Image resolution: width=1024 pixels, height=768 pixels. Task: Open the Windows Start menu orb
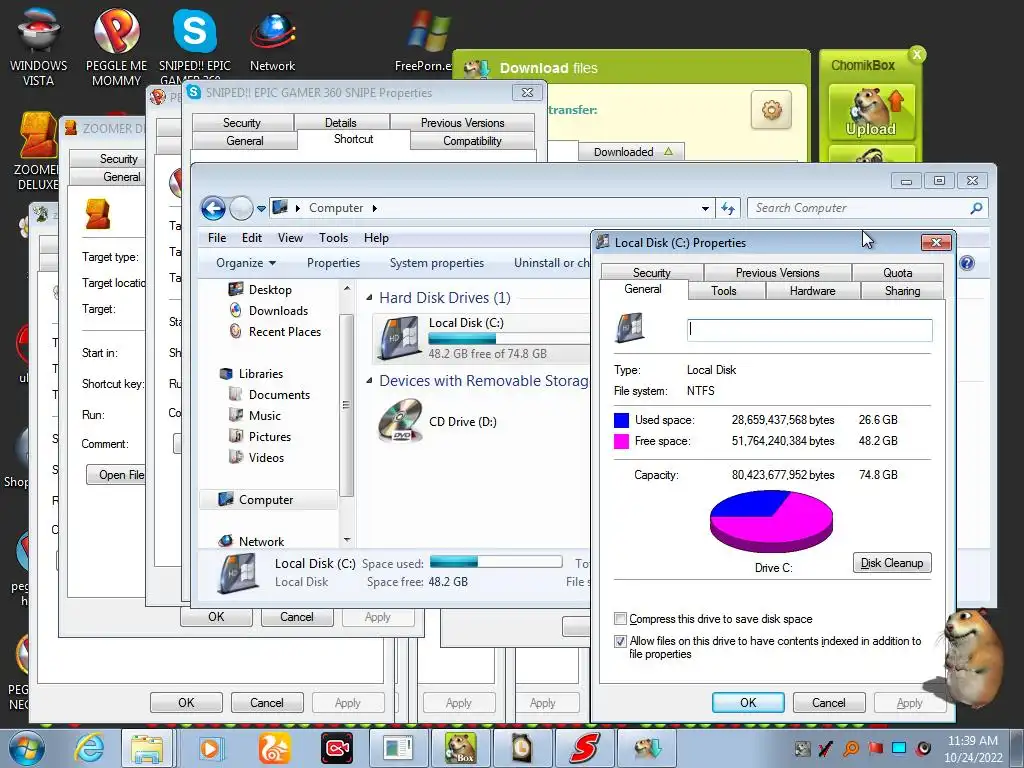(27, 748)
